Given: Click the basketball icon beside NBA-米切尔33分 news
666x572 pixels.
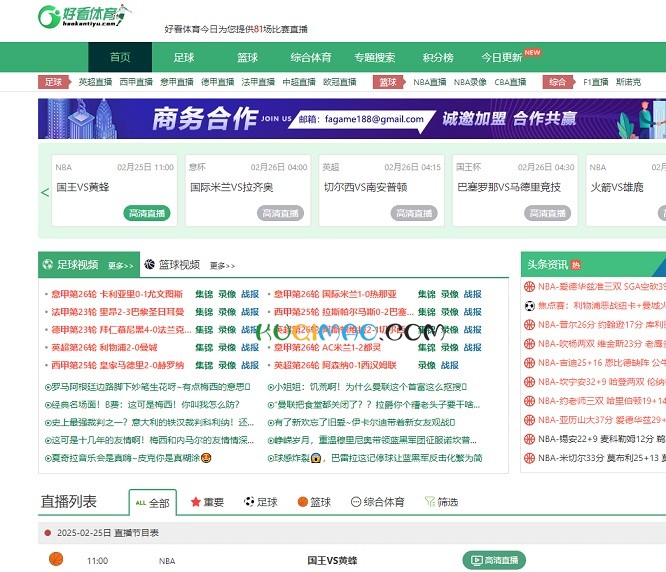Looking at the screenshot, I should pos(529,458).
